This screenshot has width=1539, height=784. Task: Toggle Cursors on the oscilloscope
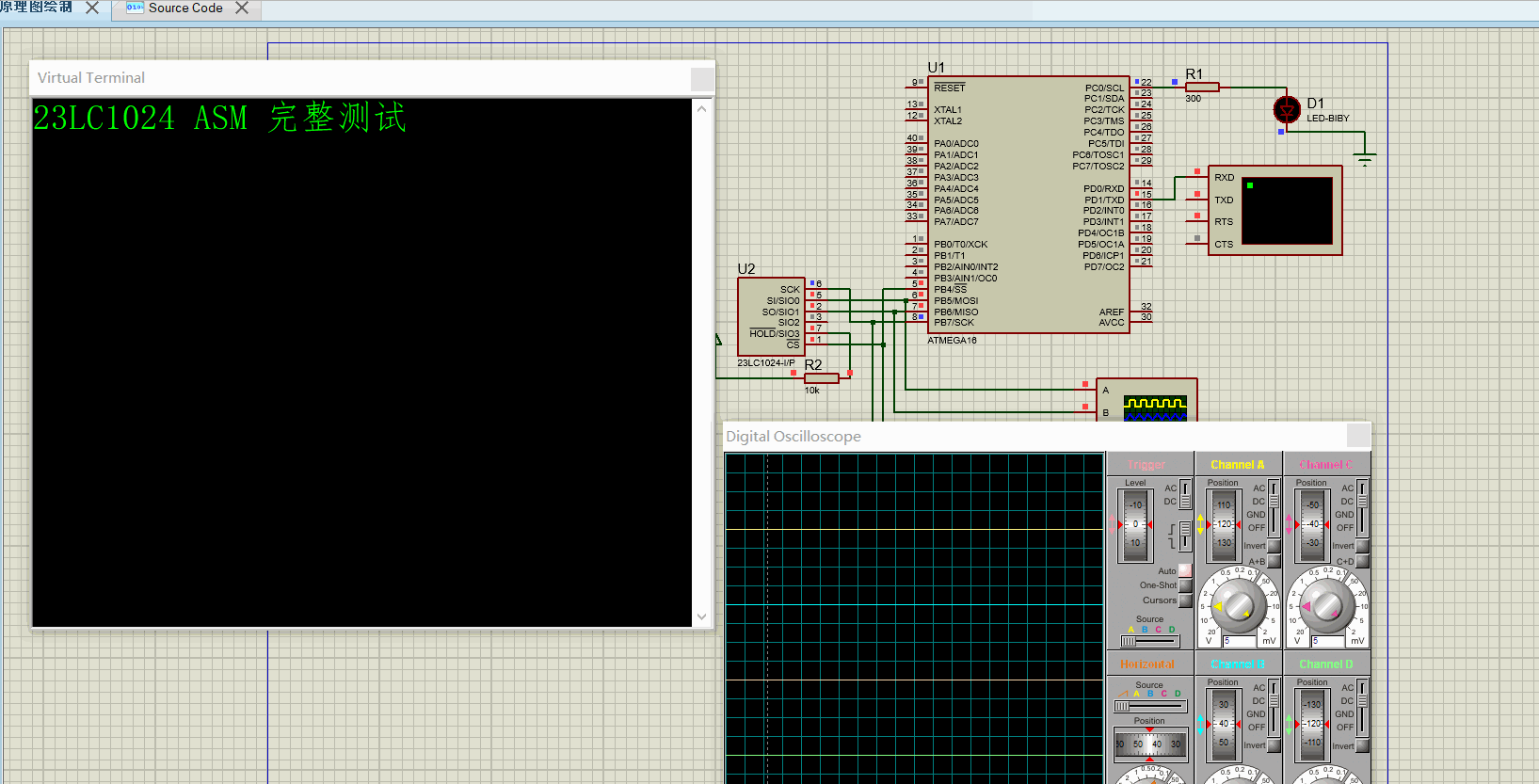pyautogui.click(x=1185, y=600)
